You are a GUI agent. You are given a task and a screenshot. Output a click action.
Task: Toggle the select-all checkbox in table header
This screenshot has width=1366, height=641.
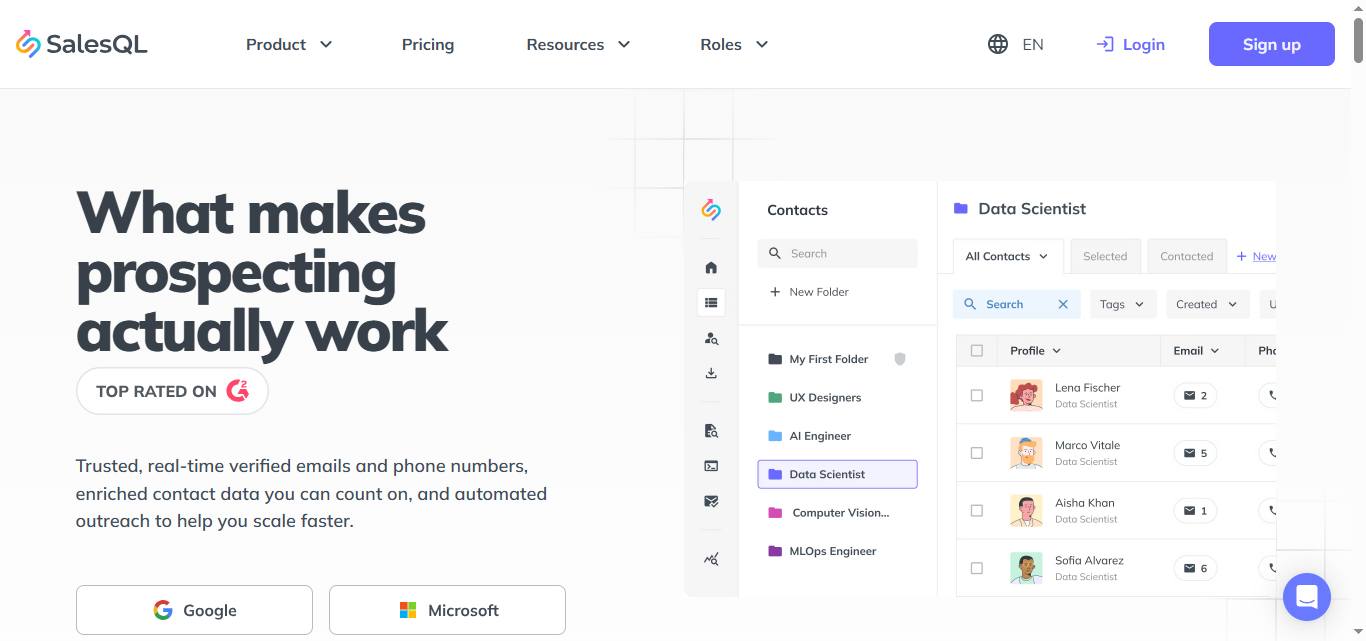coord(977,350)
